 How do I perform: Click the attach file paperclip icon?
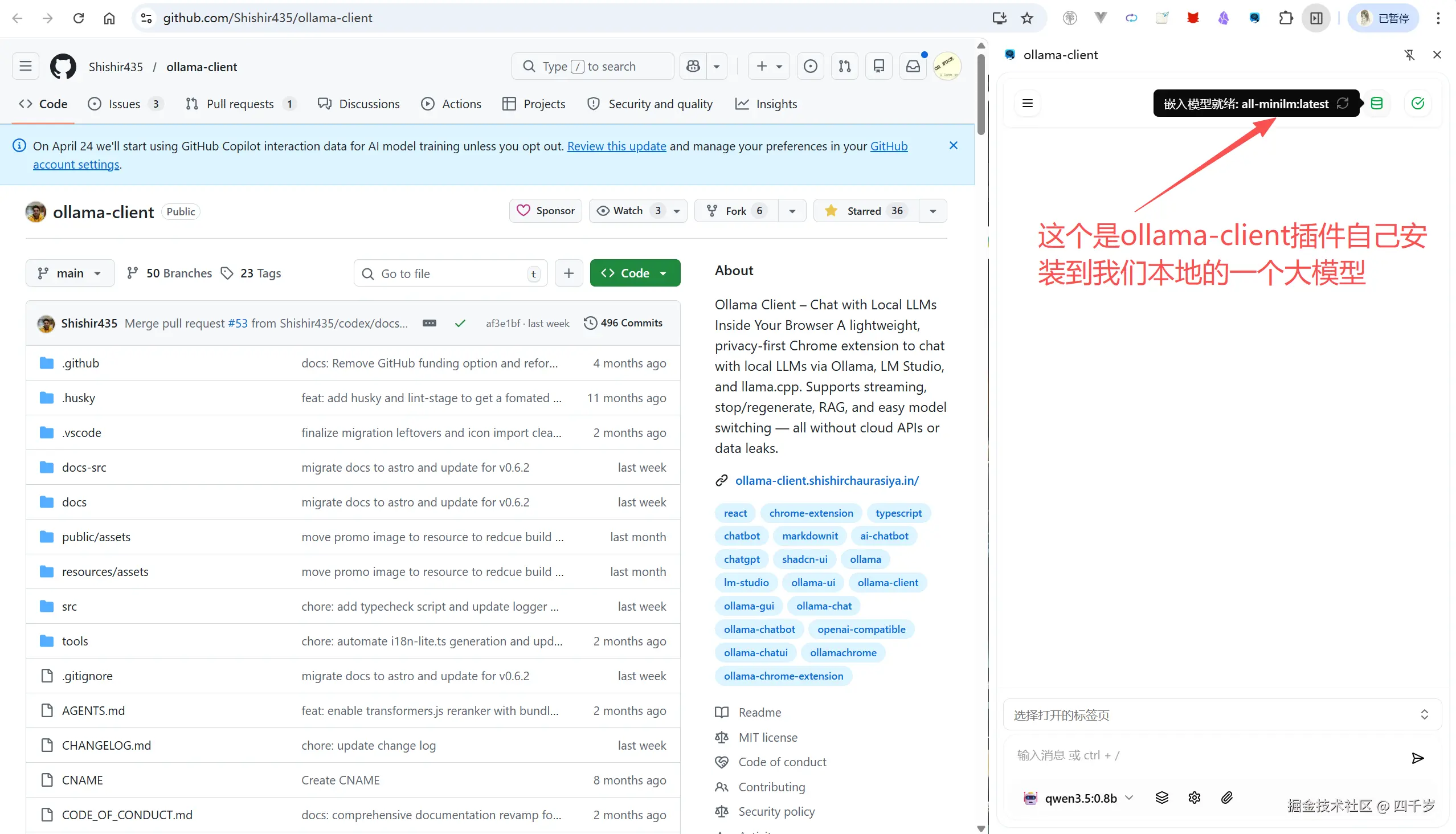coord(1226,798)
